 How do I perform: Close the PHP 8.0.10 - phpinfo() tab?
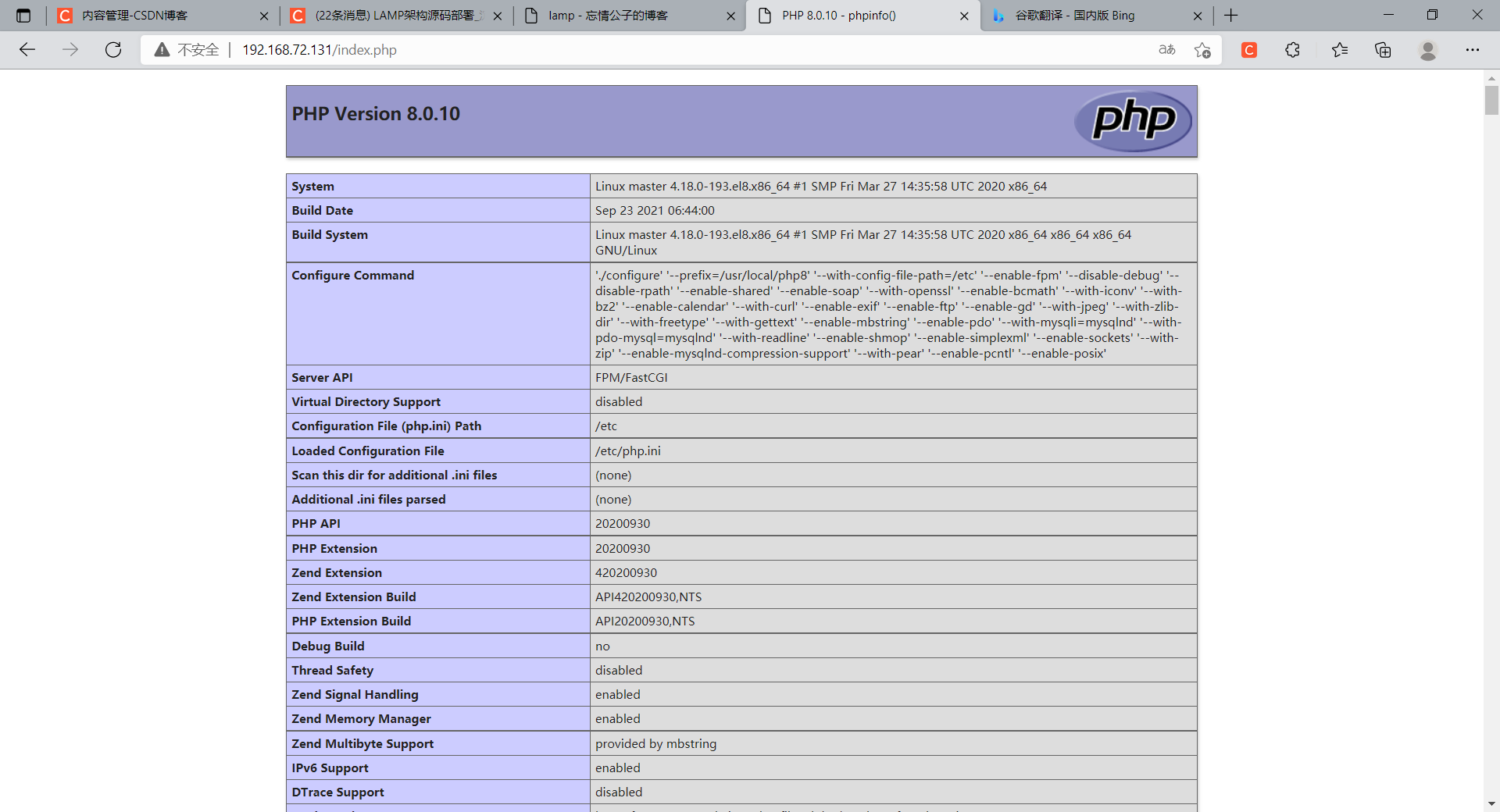[x=965, y=16]
